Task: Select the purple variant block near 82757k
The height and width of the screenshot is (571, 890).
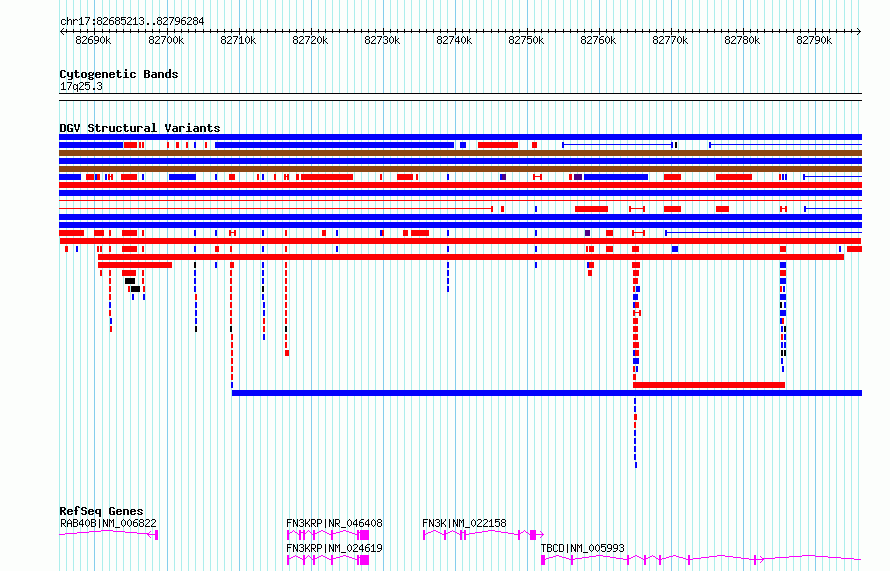Action: point(578,177)
